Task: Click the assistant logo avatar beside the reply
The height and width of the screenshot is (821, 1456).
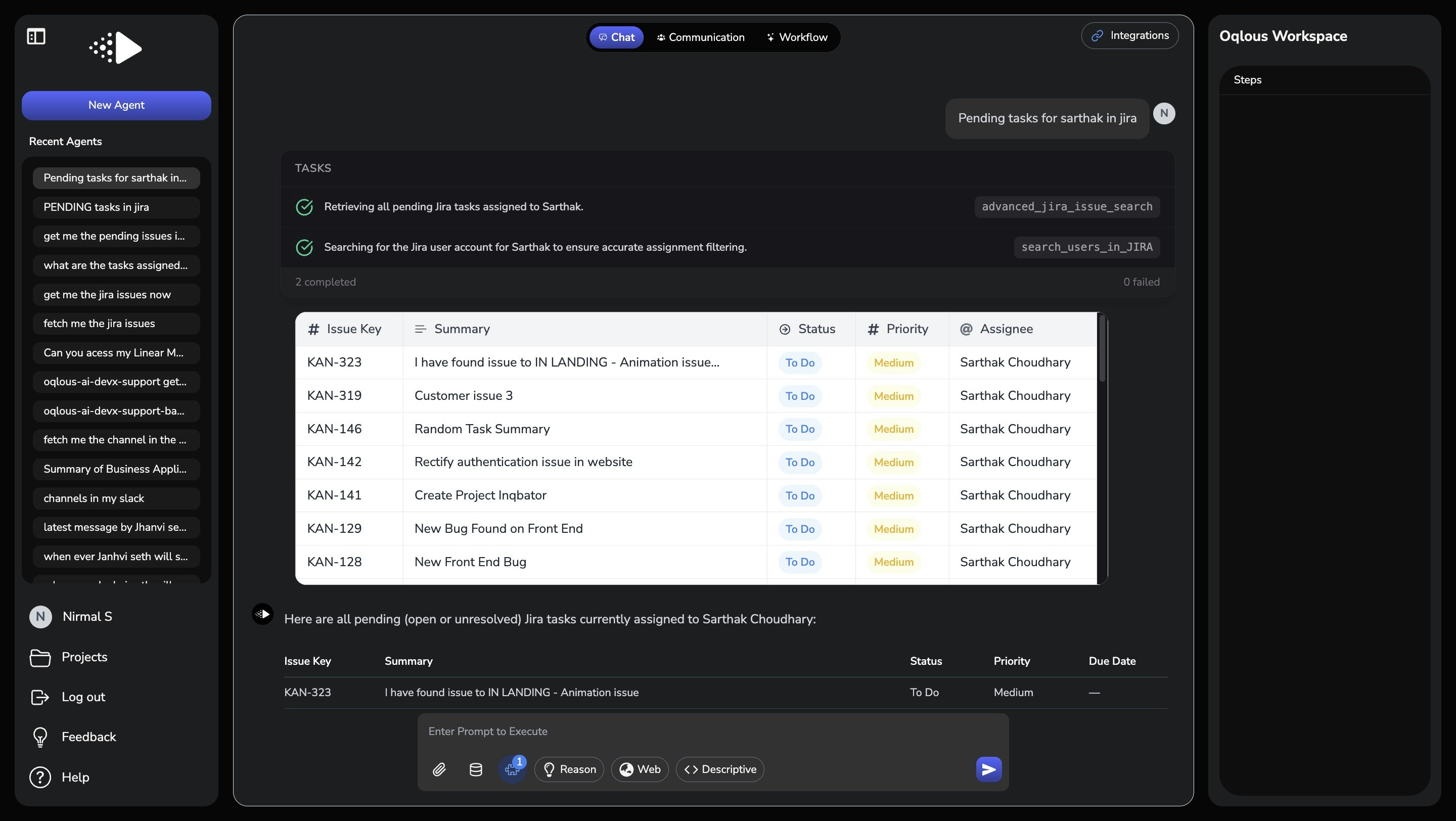Action: [262, 614]
